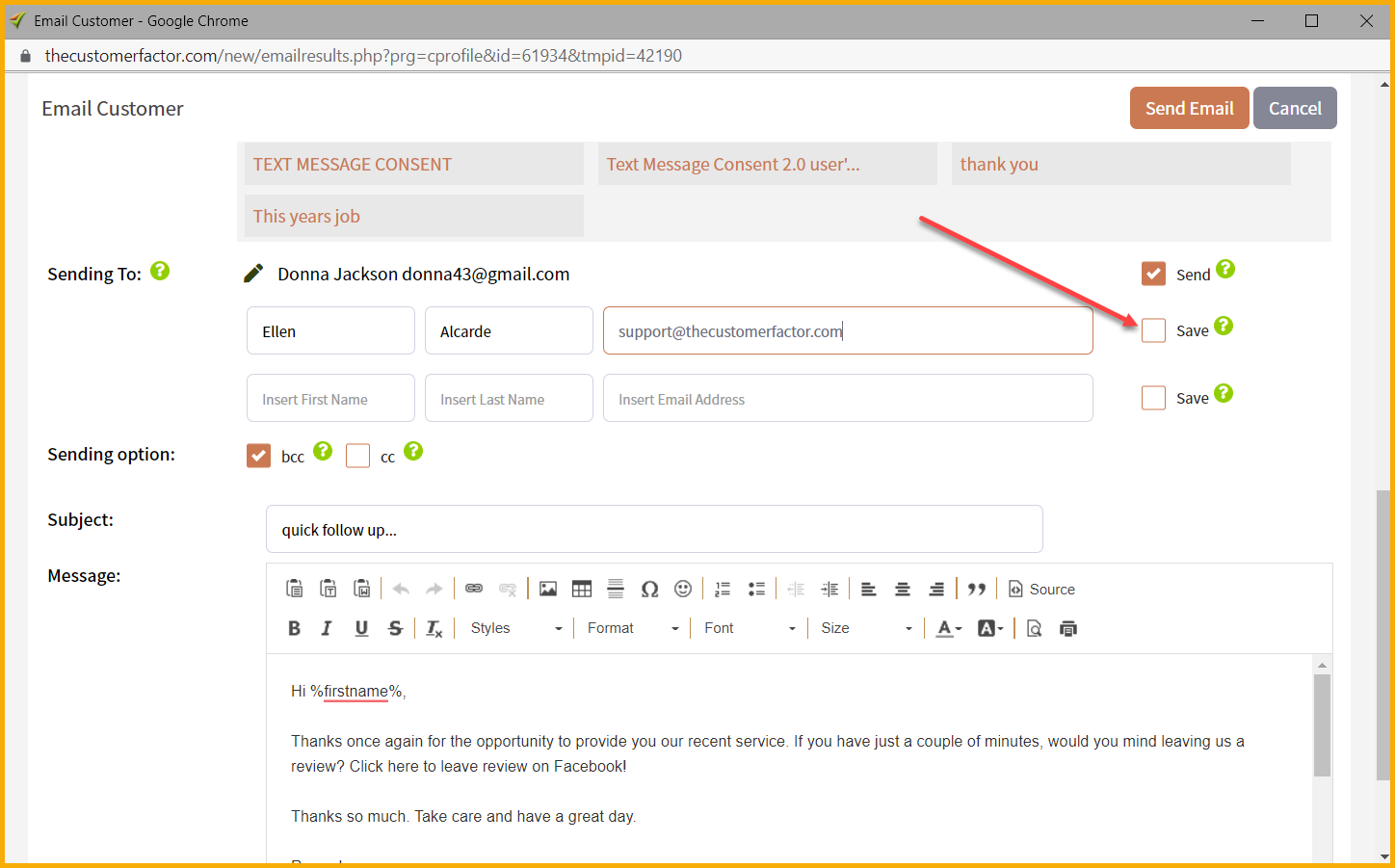Click the Alcarde last name field

[509, 330]
